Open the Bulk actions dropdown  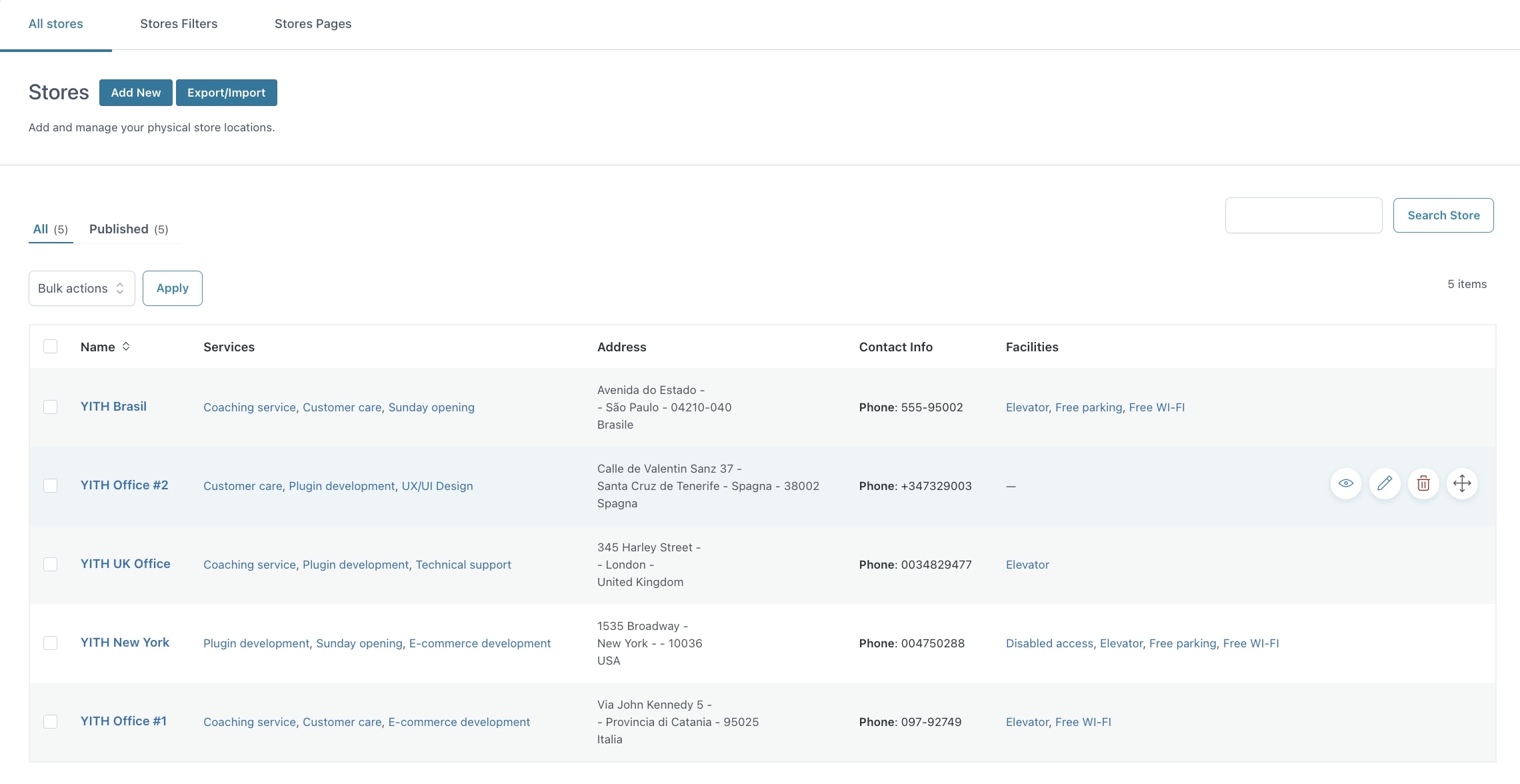tap(82, 288)
